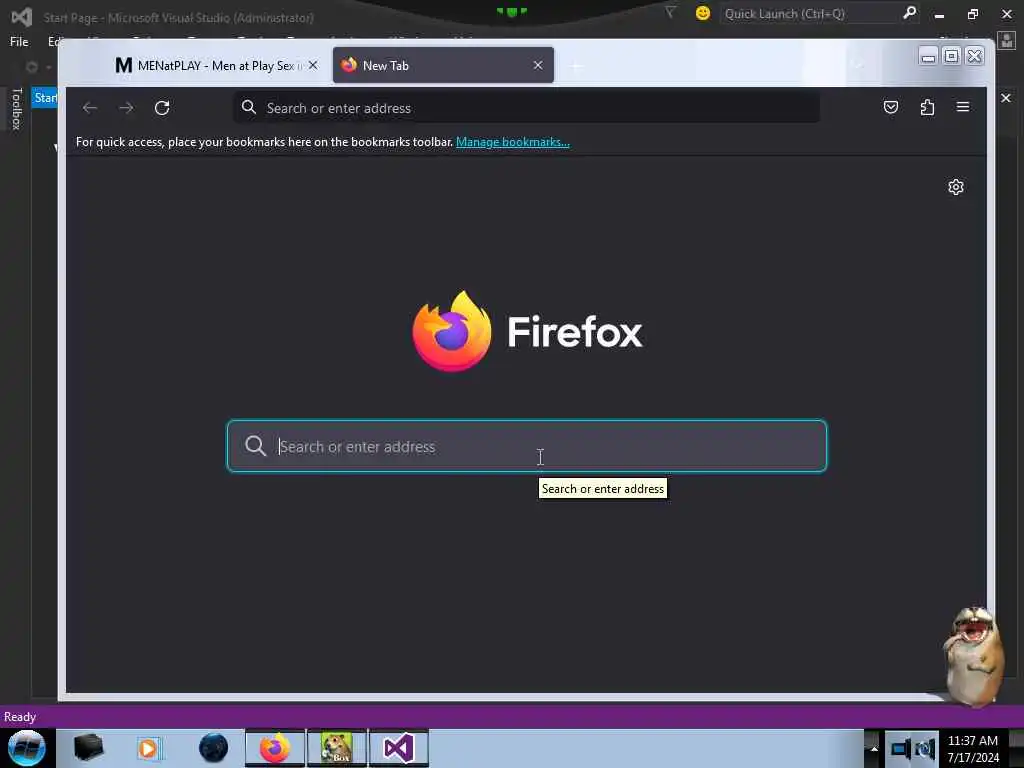Click the laughing creature desktop overlay
1024x768 pixels.
coord(973,656)
